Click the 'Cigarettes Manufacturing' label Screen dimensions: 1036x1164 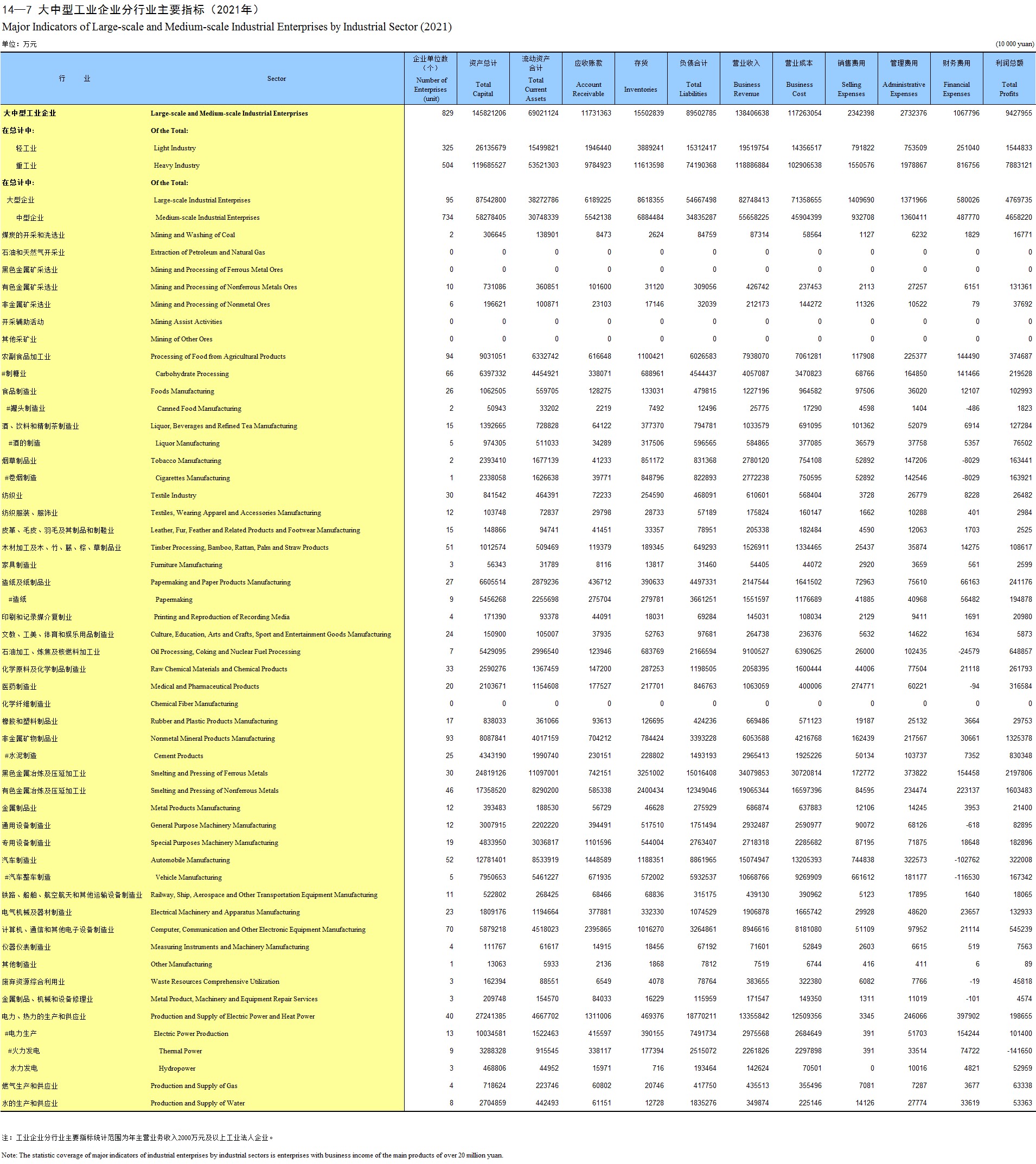click(x=193, y=479)
